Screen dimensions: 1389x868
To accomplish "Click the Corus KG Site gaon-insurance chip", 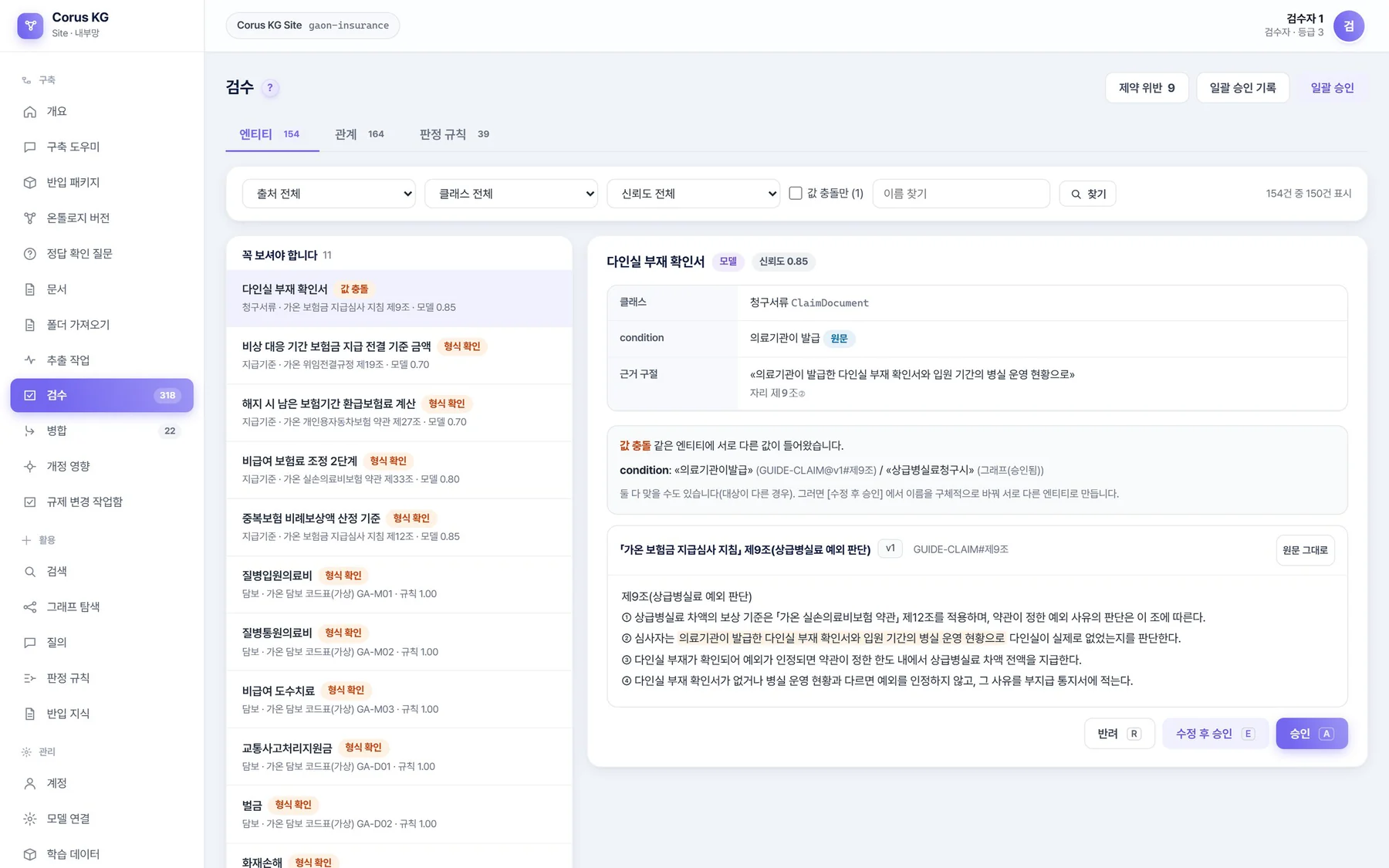I will [313, 25].
